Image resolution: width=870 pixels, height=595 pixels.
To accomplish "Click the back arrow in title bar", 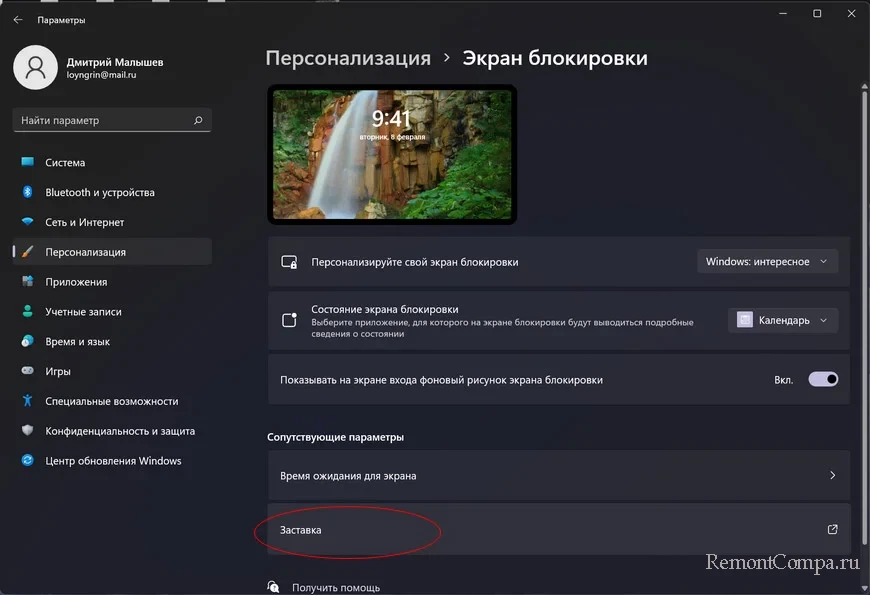I will pos(18,20).
